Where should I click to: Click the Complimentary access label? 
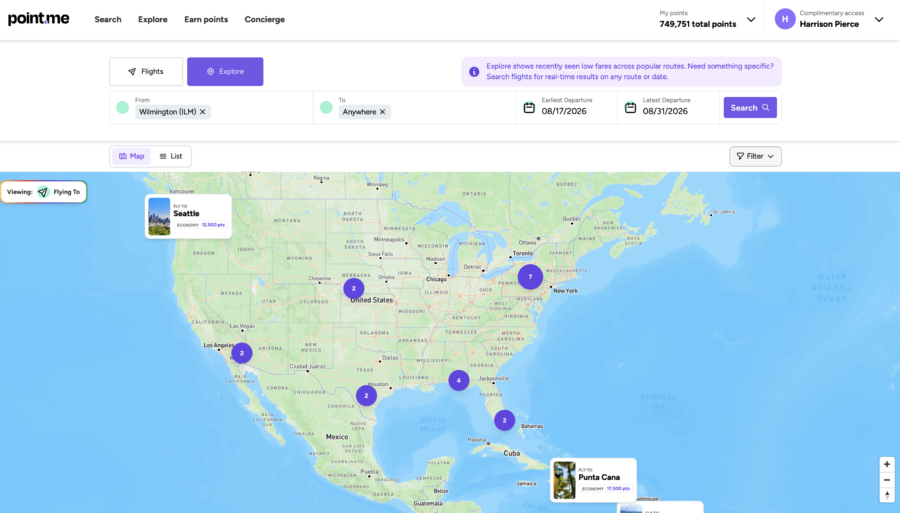[x=832, y=13]
